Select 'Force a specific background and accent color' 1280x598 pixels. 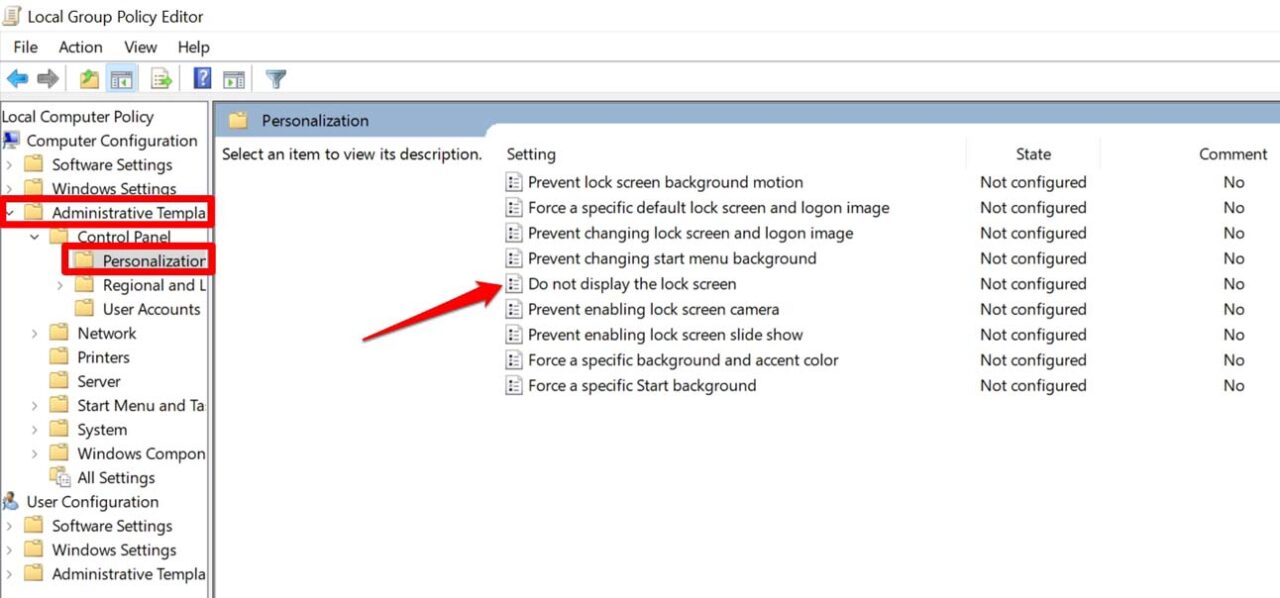683,360
